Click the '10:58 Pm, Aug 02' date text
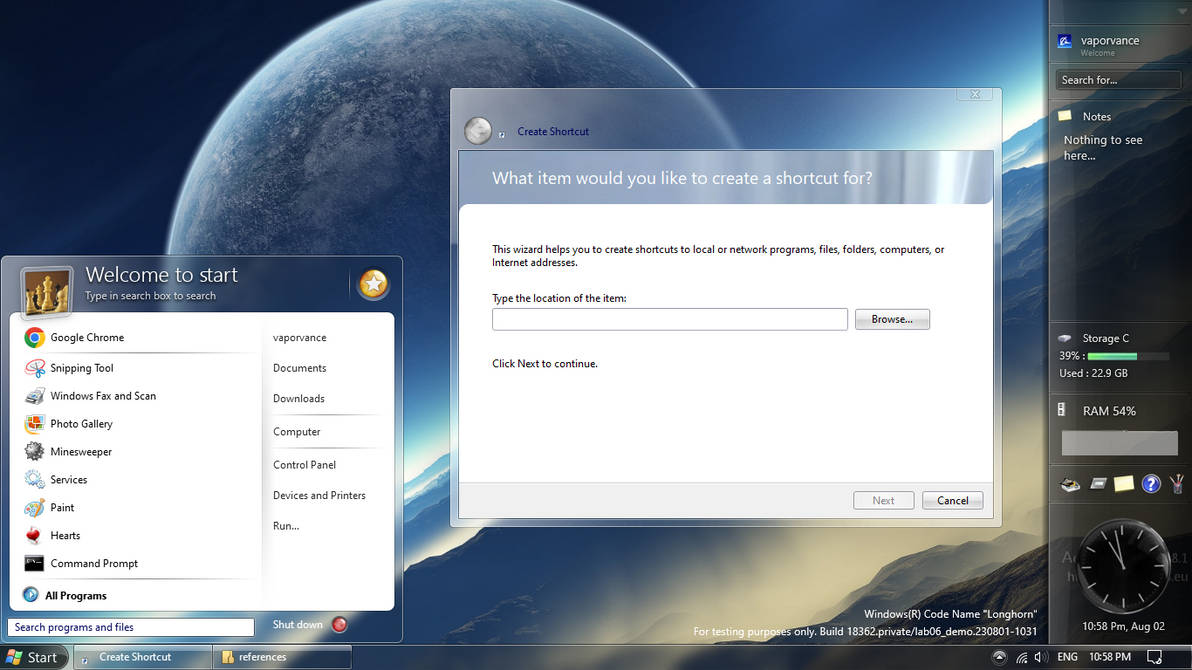The height and width of the screenshot is (670, 1192). (1124, 627)
